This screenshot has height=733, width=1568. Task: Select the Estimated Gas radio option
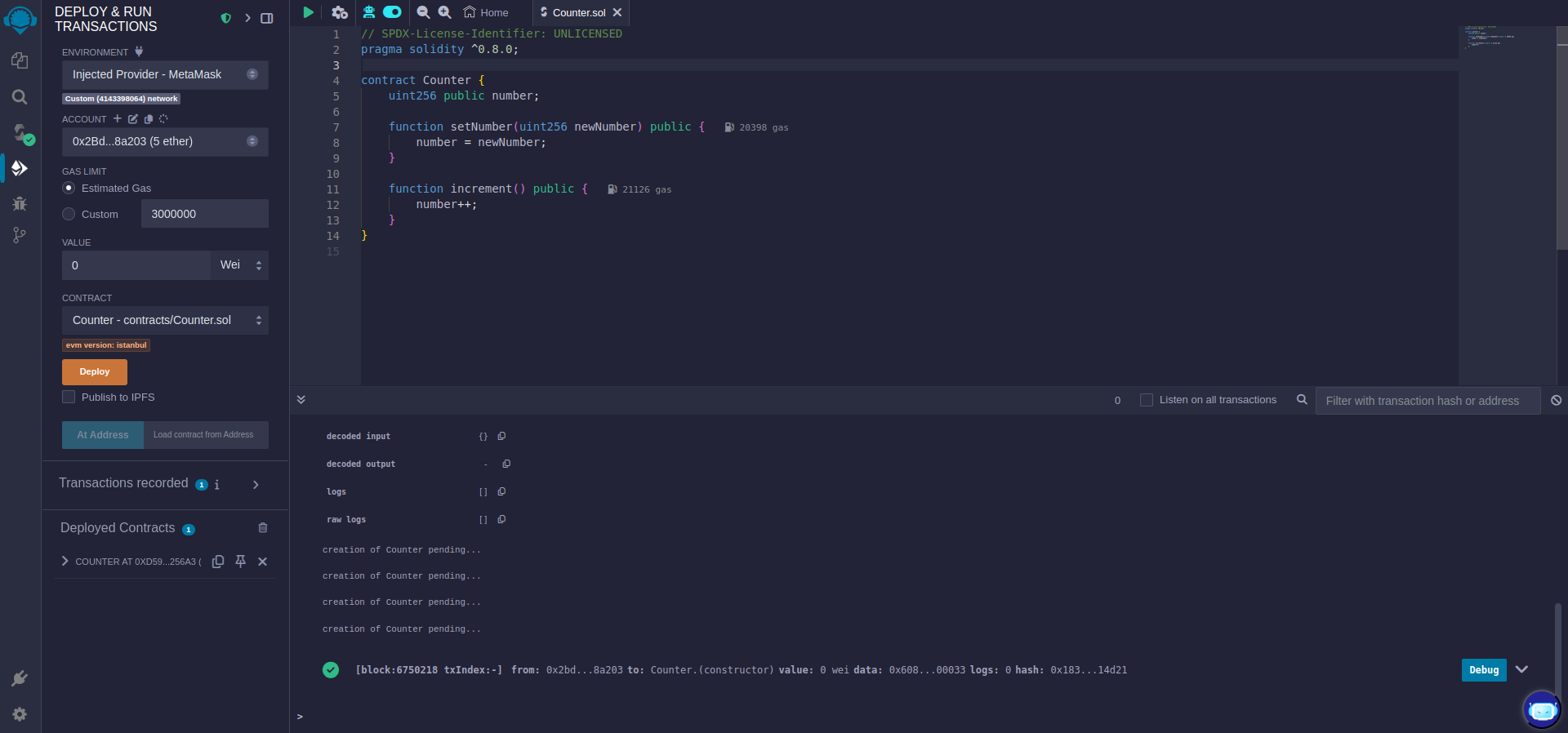(x=69, y=188)
